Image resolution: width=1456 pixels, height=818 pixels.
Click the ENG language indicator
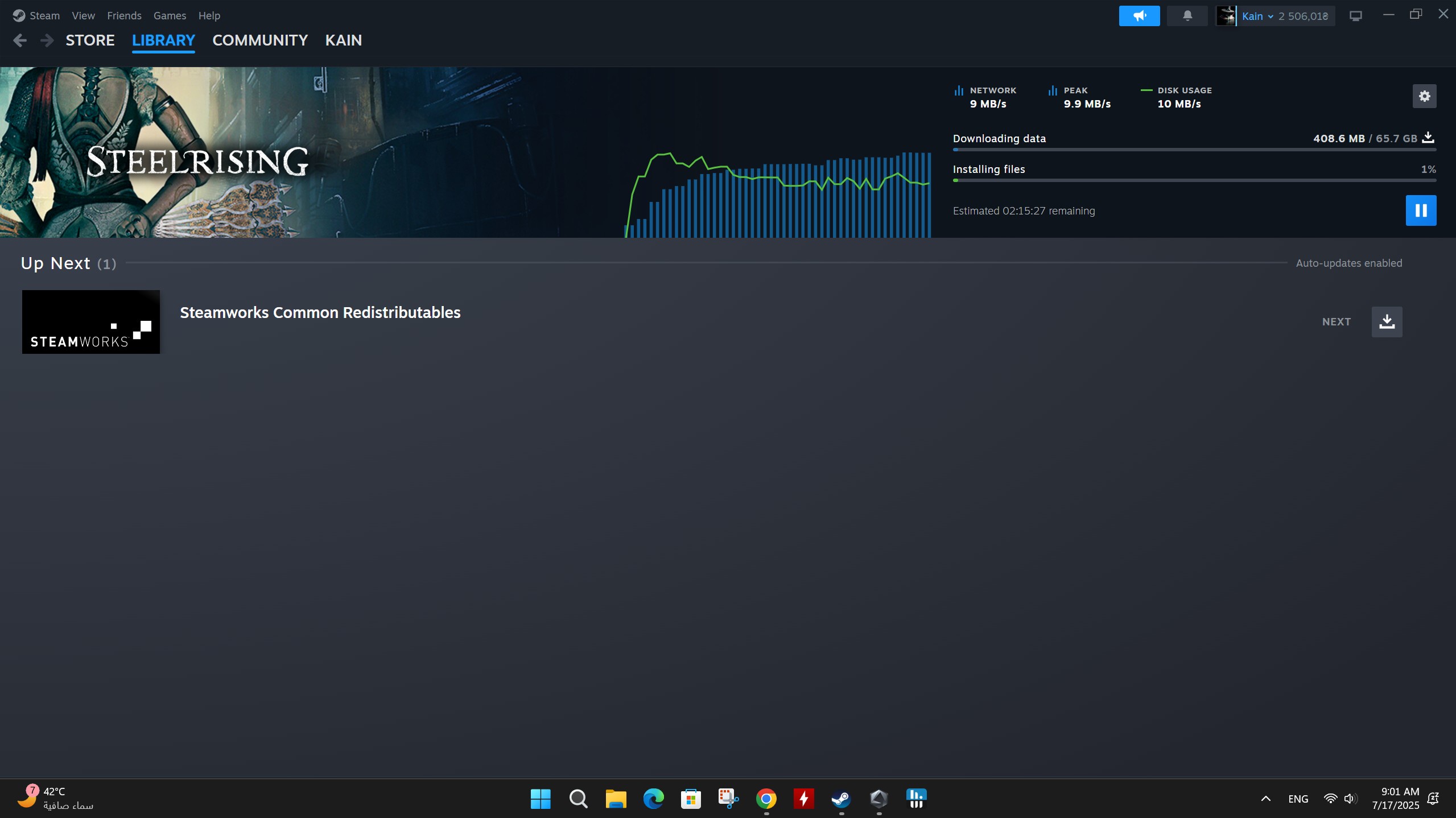(1298, 799)
